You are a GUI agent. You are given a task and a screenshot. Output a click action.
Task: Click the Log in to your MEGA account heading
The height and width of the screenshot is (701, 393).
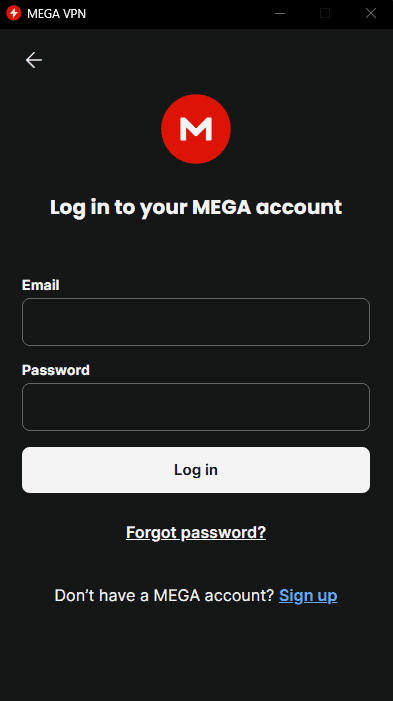(x=196, y=207)
